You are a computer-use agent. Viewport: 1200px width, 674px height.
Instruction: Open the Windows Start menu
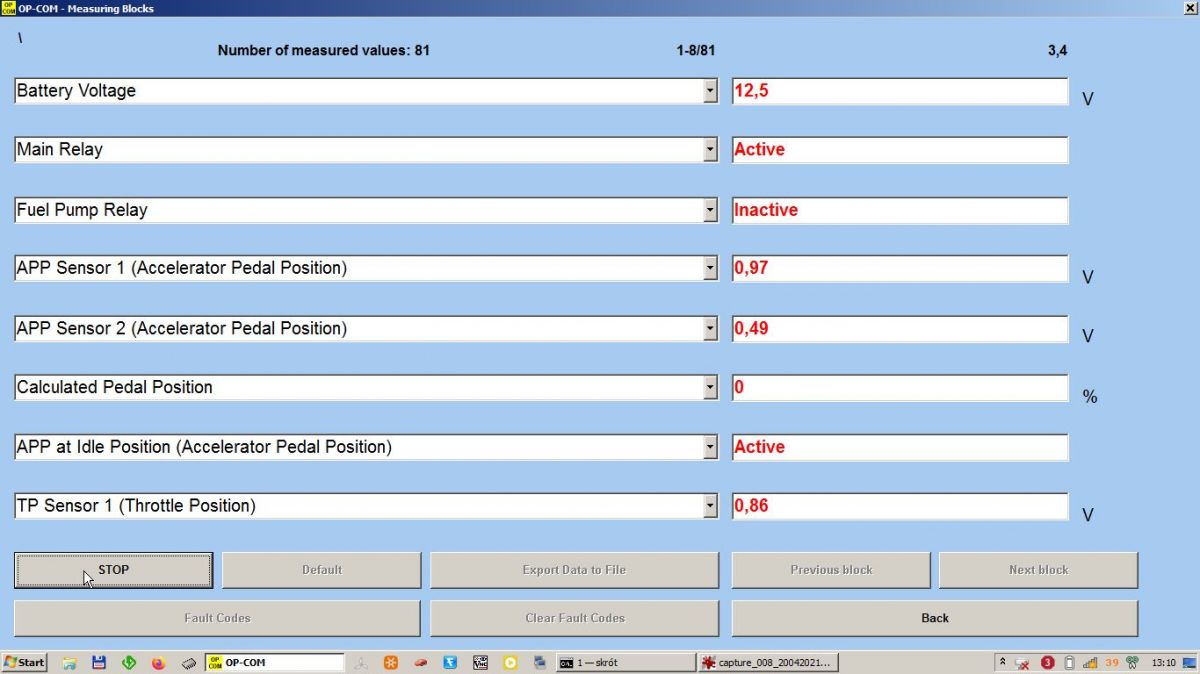[x=24, y=662]
